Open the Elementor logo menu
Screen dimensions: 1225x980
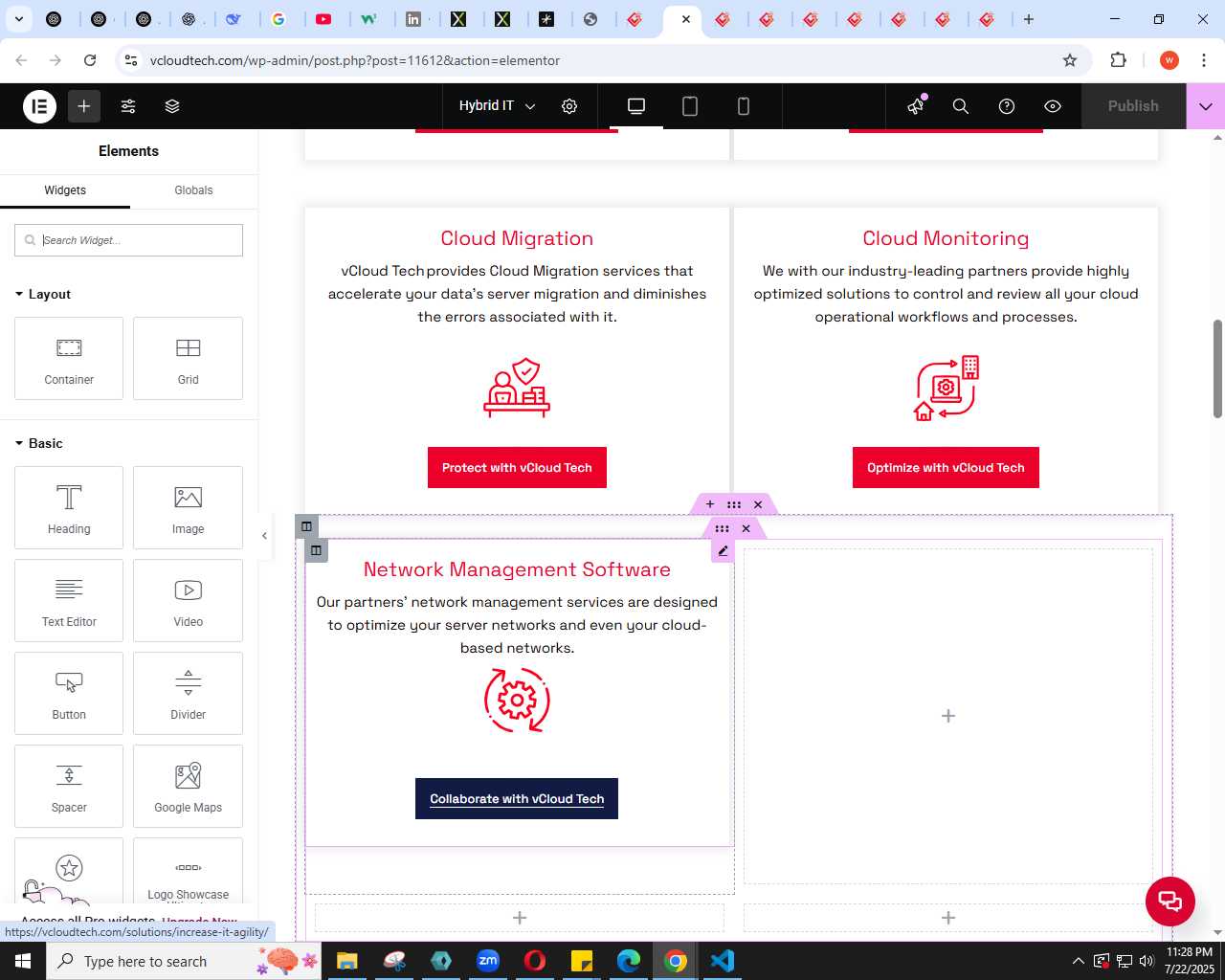click(x=39, y=106)
